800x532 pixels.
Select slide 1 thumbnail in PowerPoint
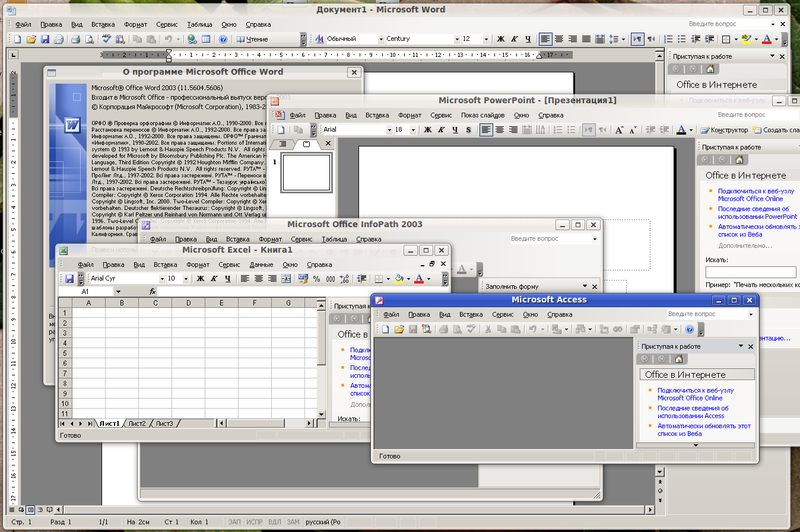click(307, 172)
